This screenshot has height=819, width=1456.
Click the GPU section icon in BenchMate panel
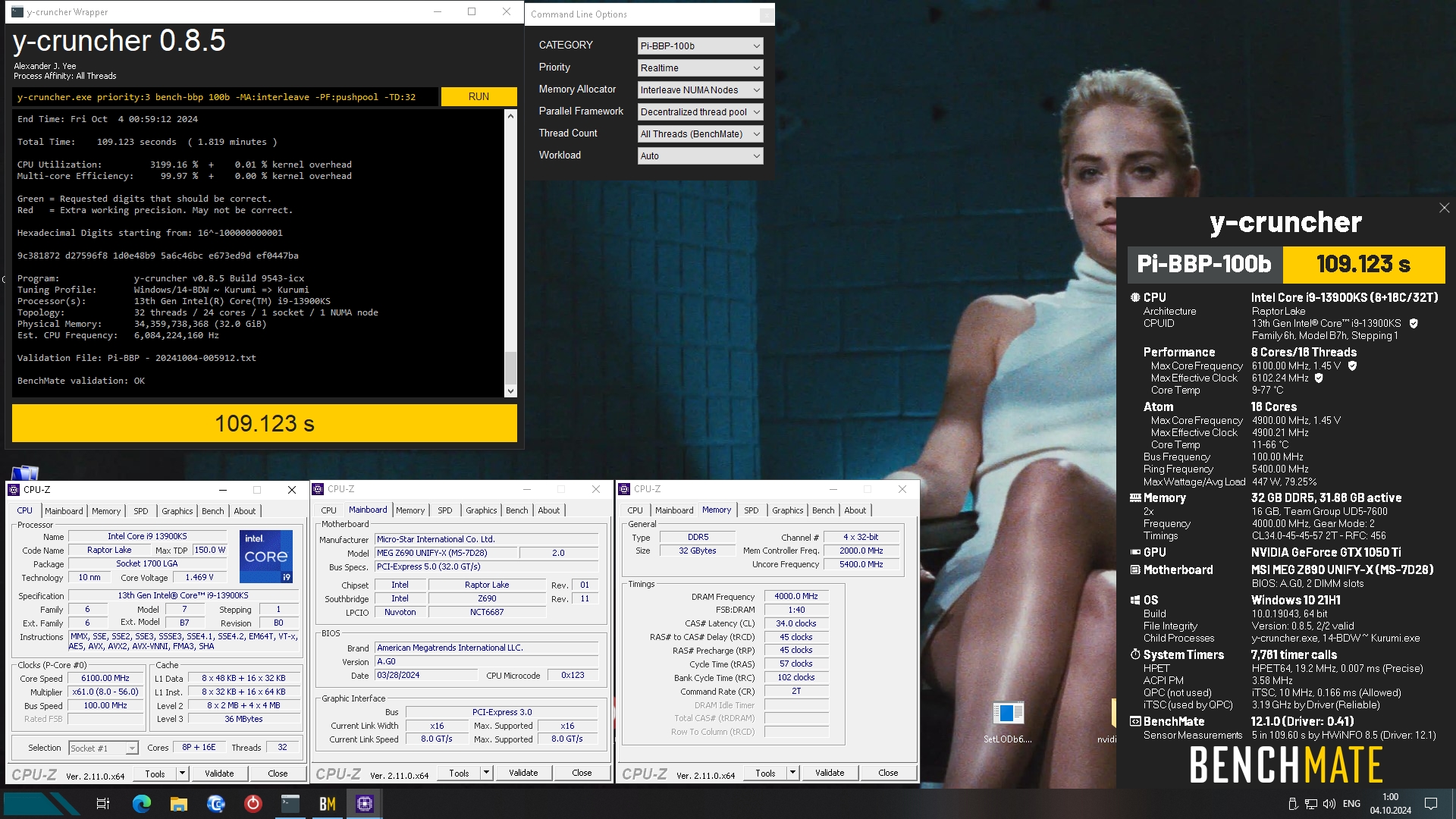click(x=1135, y=553)
